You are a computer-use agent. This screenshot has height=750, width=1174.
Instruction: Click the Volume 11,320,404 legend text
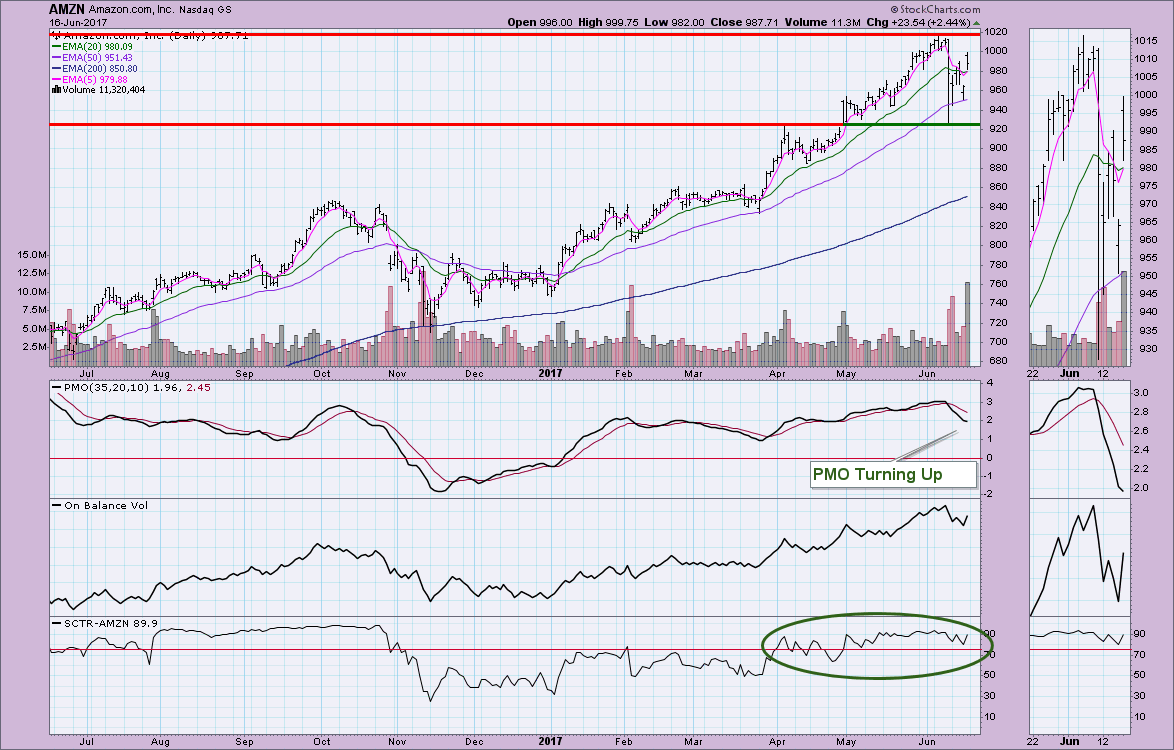104,90
